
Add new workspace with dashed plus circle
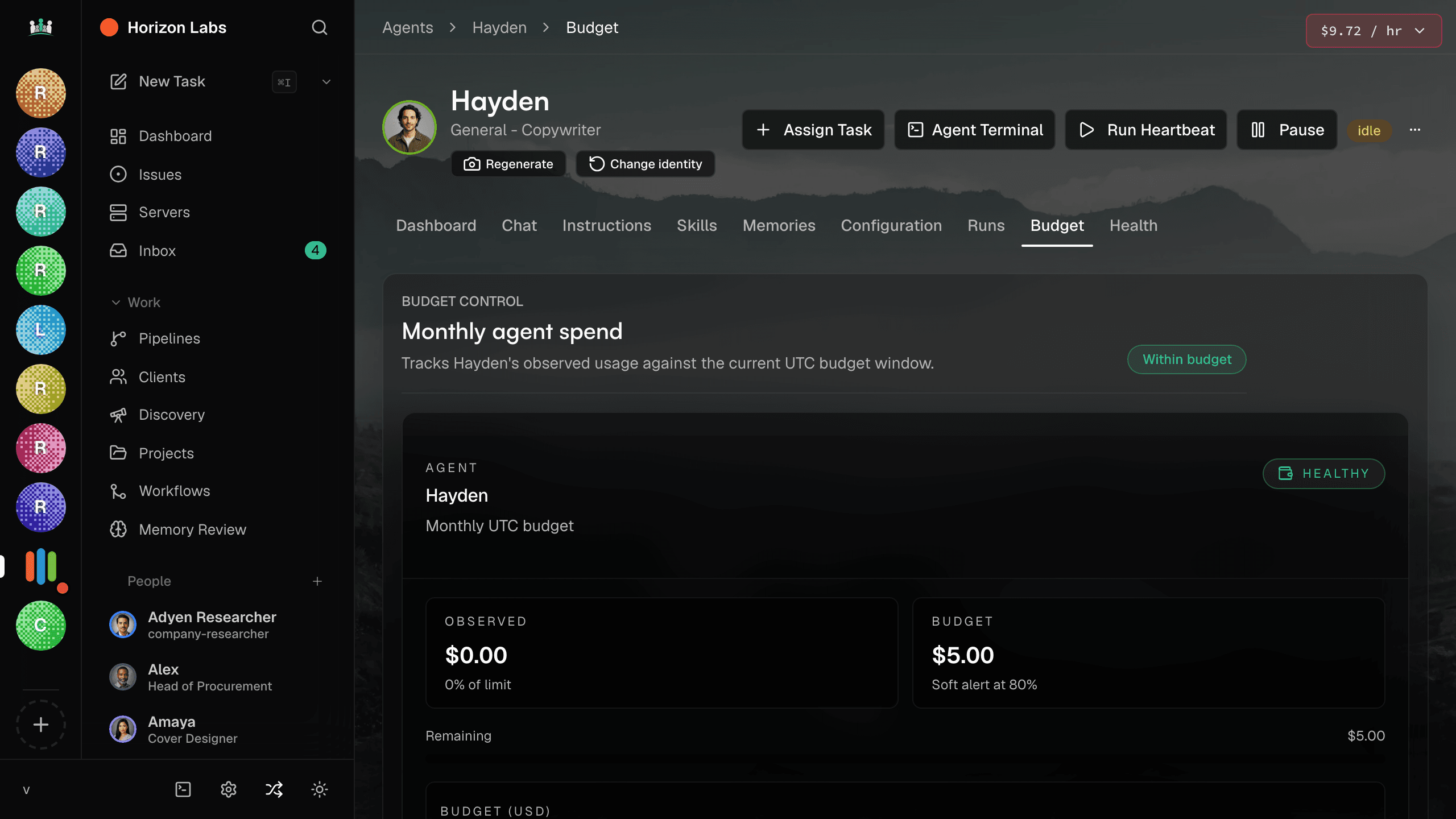[41, 725]
